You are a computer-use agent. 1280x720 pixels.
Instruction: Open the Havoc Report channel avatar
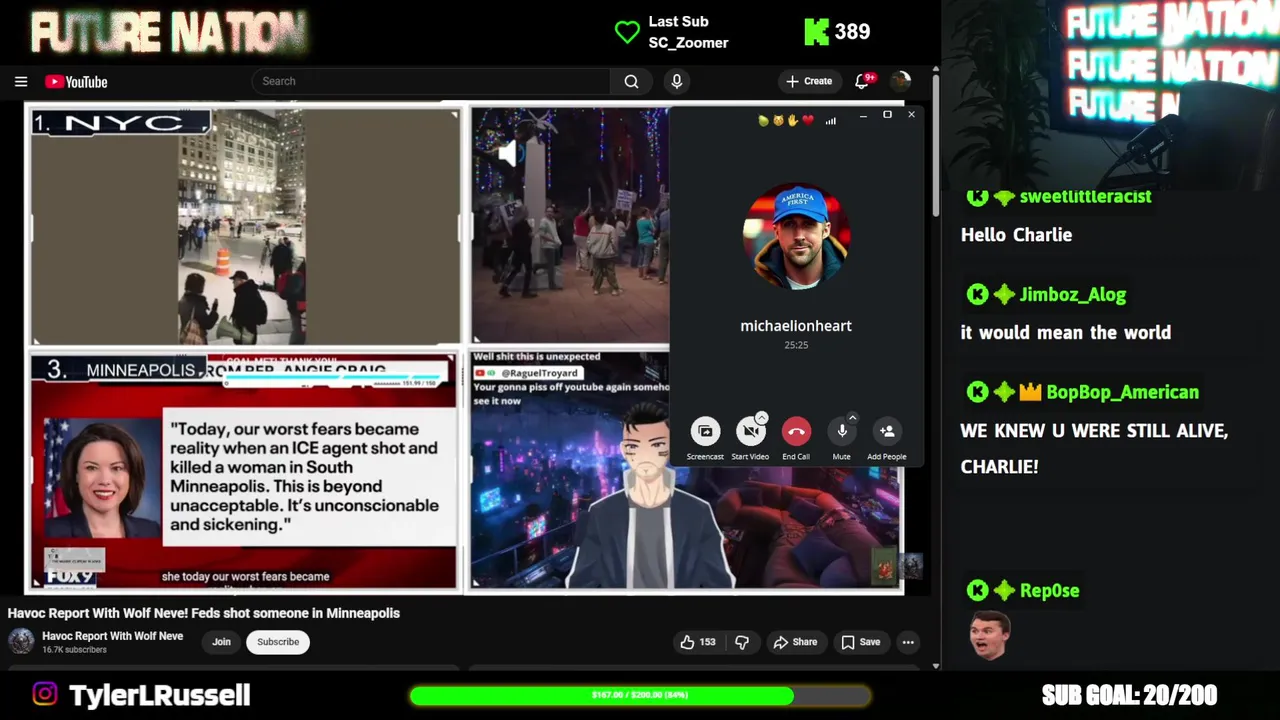point(21,641)
